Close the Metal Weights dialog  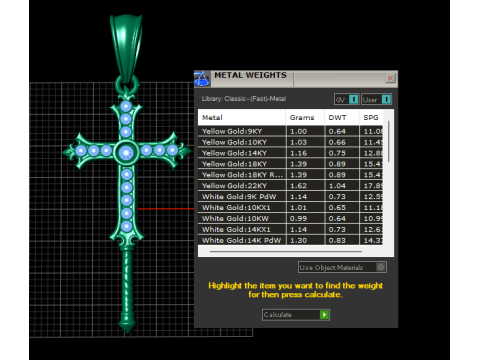pyautogui.click(x=390, y=78)
